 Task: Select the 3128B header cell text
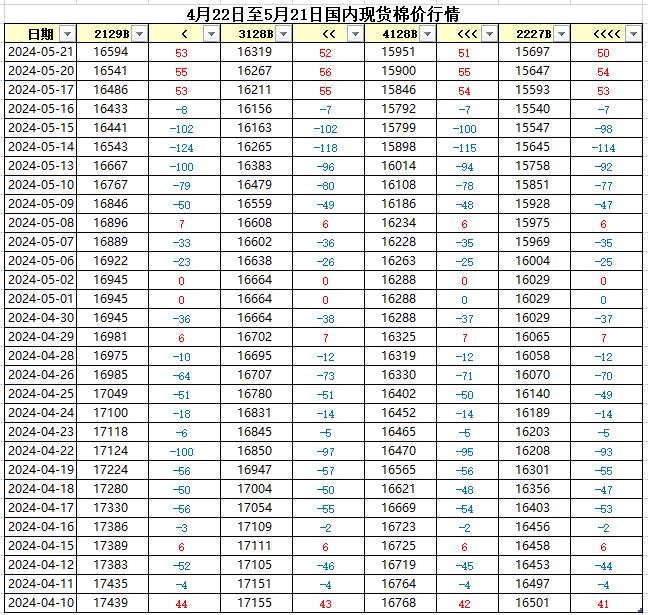tap(256, 34)
